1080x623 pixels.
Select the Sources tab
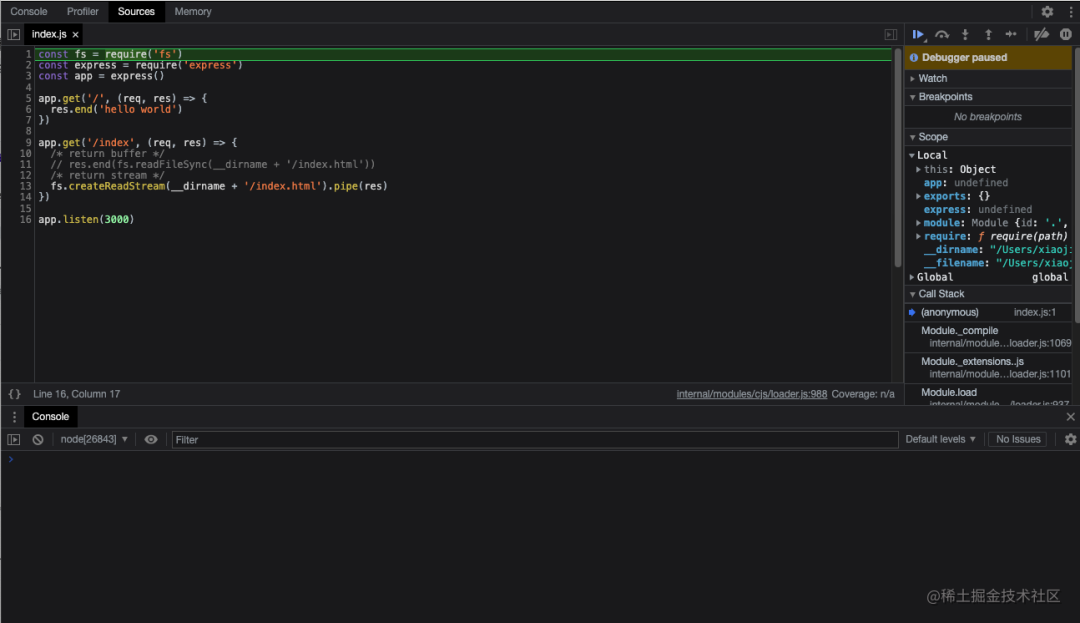click(136, 12)
